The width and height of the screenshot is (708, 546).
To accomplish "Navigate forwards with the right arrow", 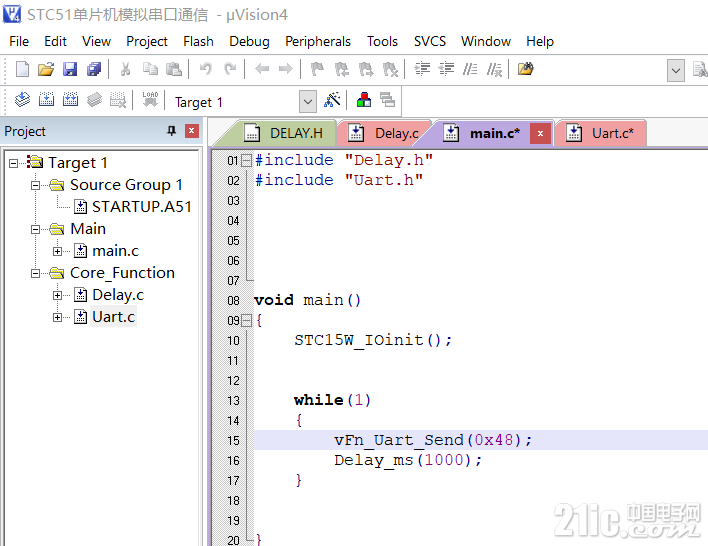I will (285, 69).
